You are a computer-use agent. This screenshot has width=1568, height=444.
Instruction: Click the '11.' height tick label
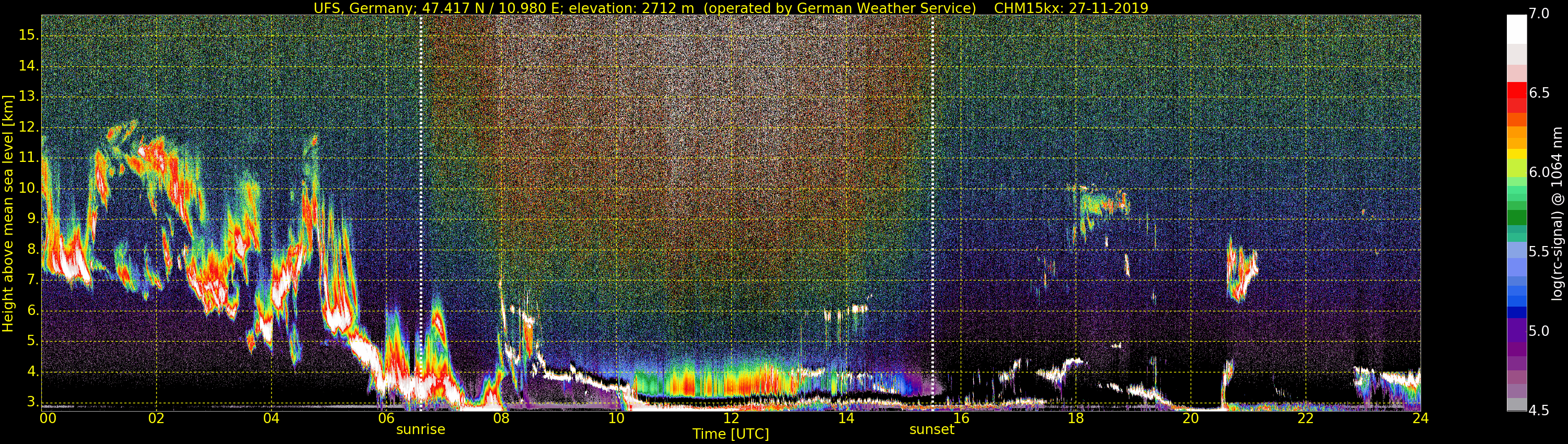click(x=29, y=158)
